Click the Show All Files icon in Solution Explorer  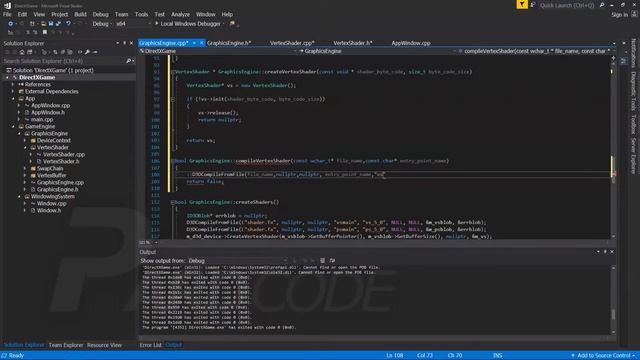pos(70,52)
